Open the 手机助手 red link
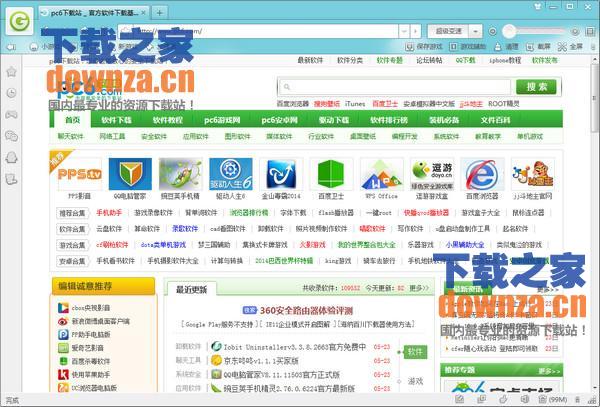The width and height of the screenshot is (600, 407). 109,213
